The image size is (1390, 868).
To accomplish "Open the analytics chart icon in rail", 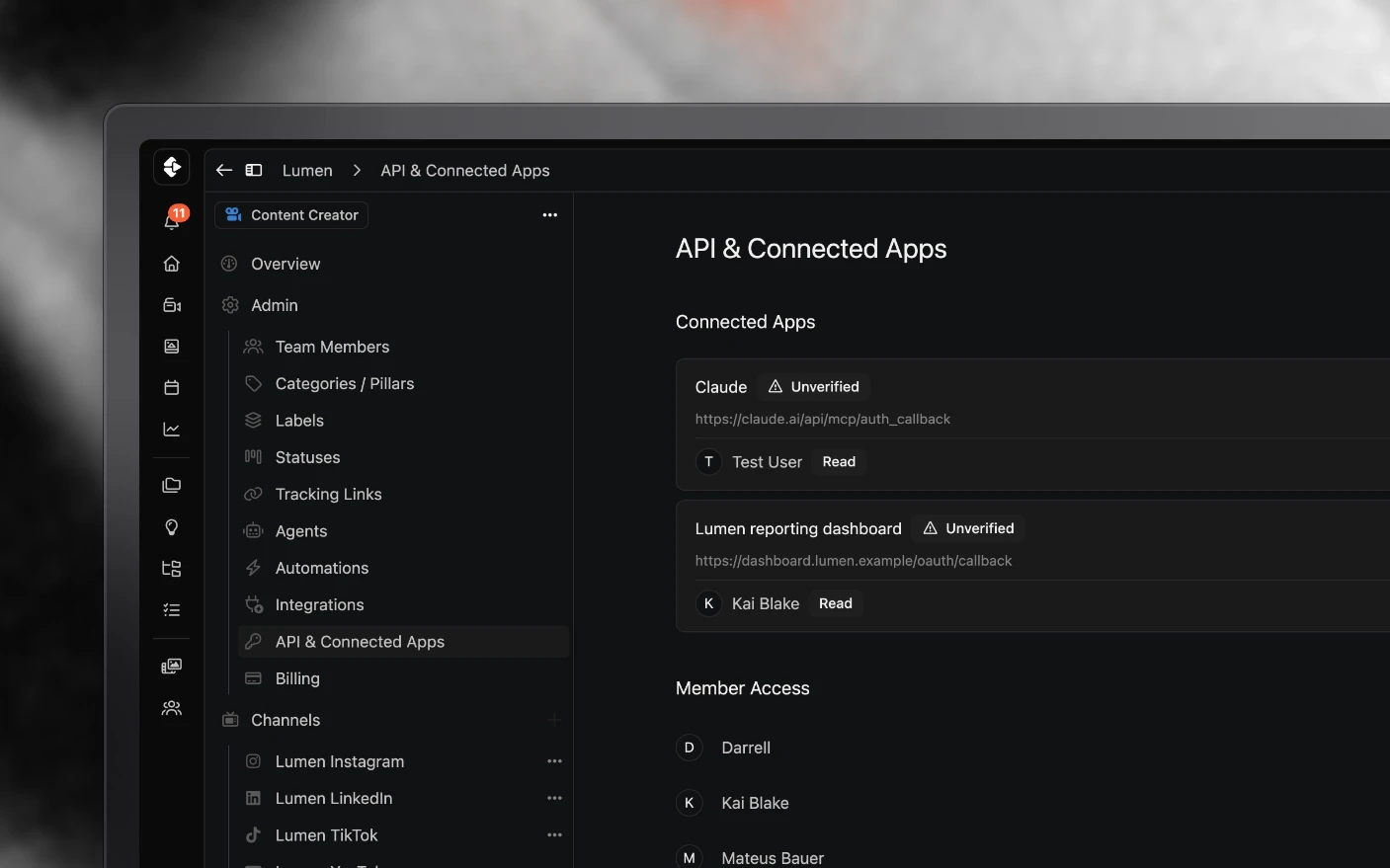I will click(x=172, y=430).
